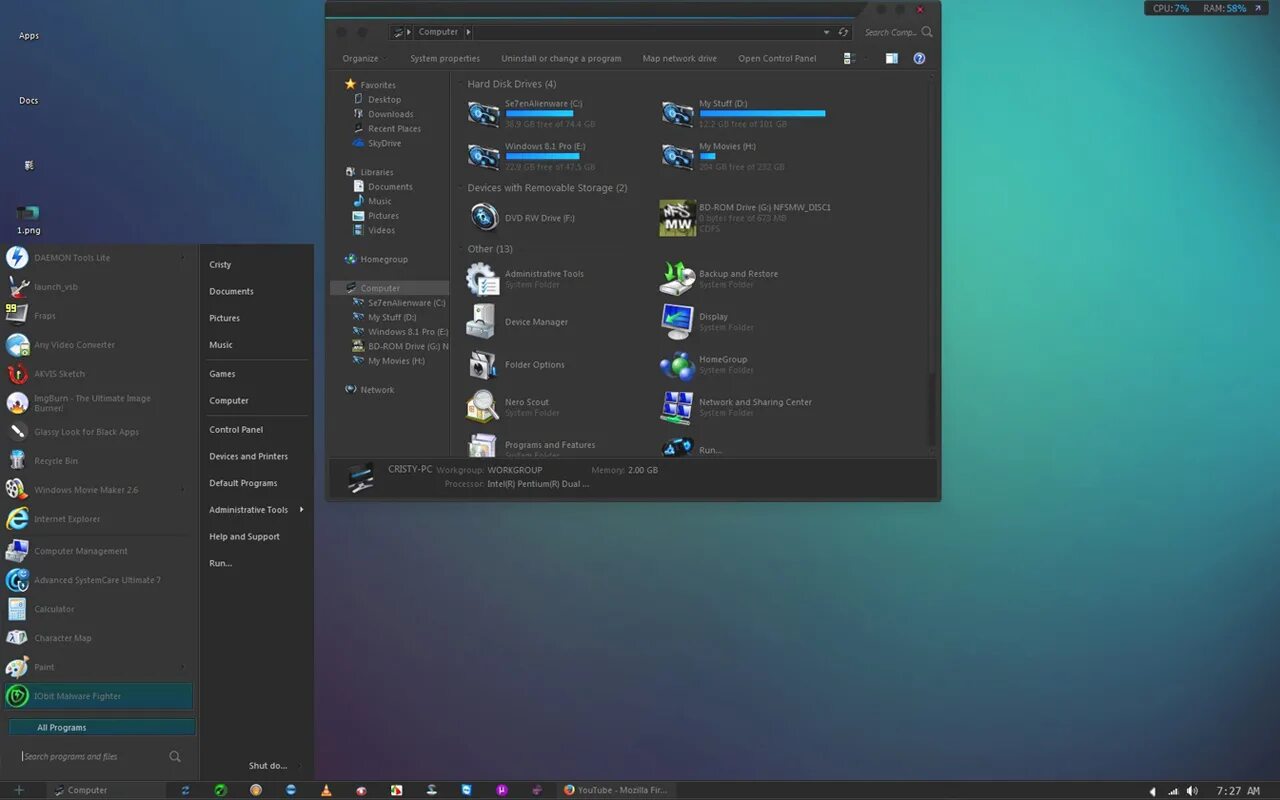Screen dimensions: 1280x800
Task: Expand Administrative Tools submenu in Start menu
Action: point(301,510)
